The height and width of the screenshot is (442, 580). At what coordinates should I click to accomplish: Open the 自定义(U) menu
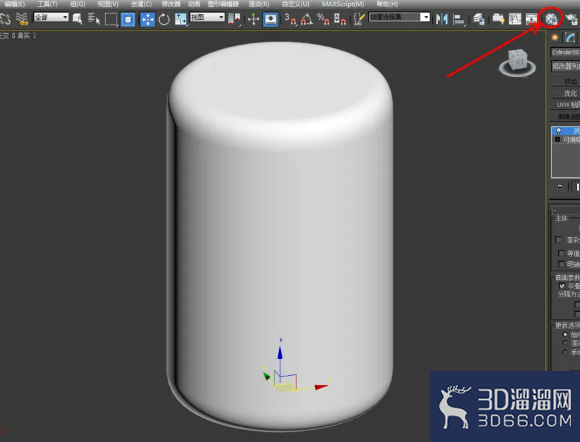(295, 4)
